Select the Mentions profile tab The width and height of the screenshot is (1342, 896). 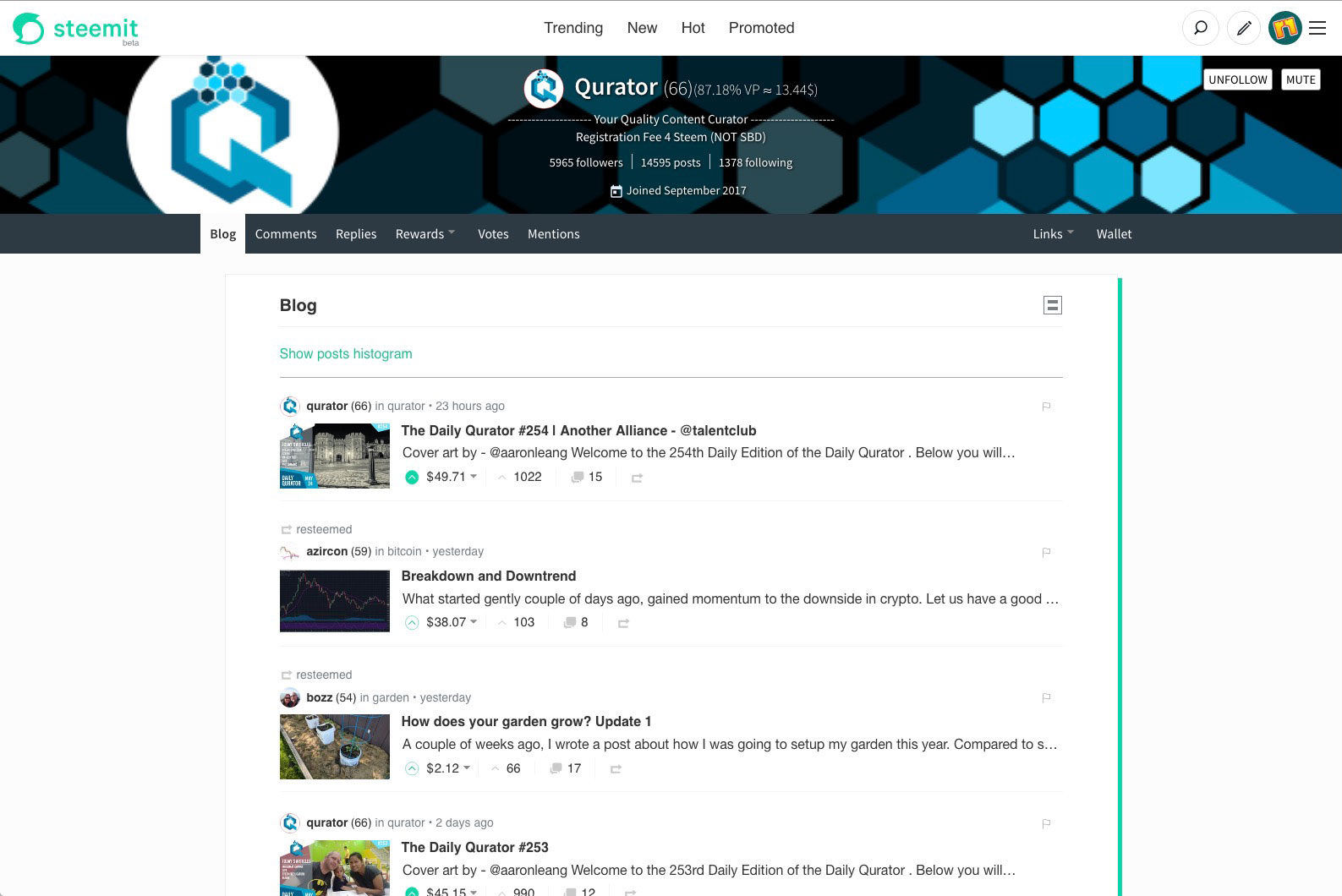554,234
